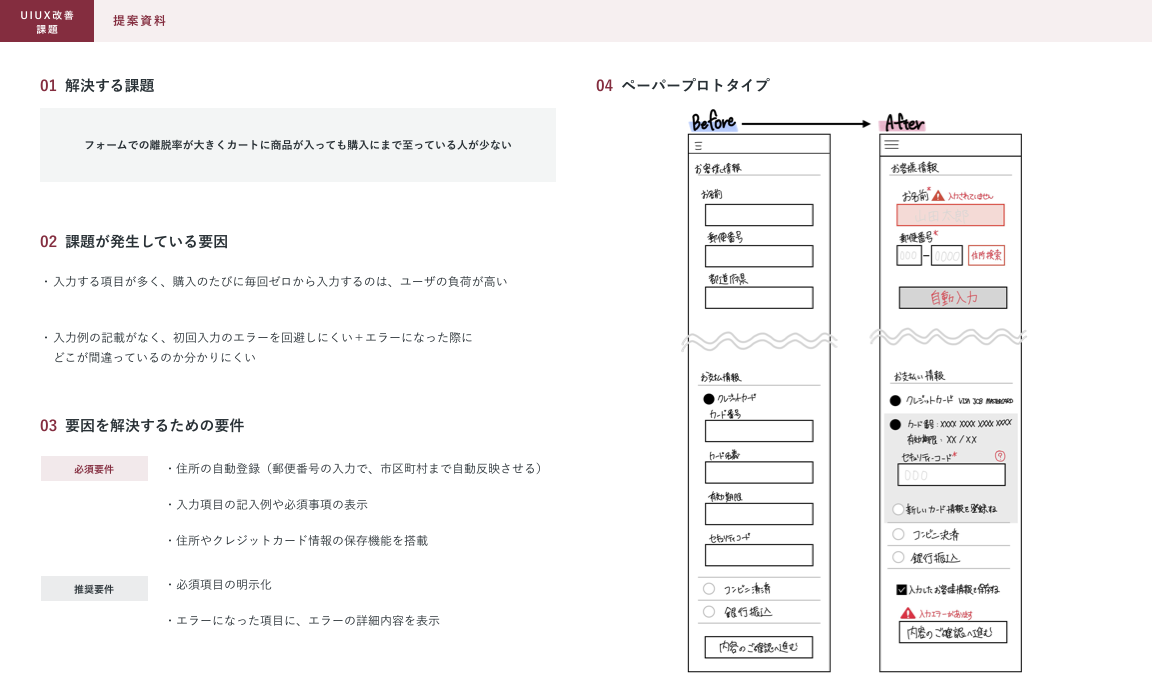Select the 提案資料 header tab
Screen dimensions: 1152x700
[x=140, y=21]
